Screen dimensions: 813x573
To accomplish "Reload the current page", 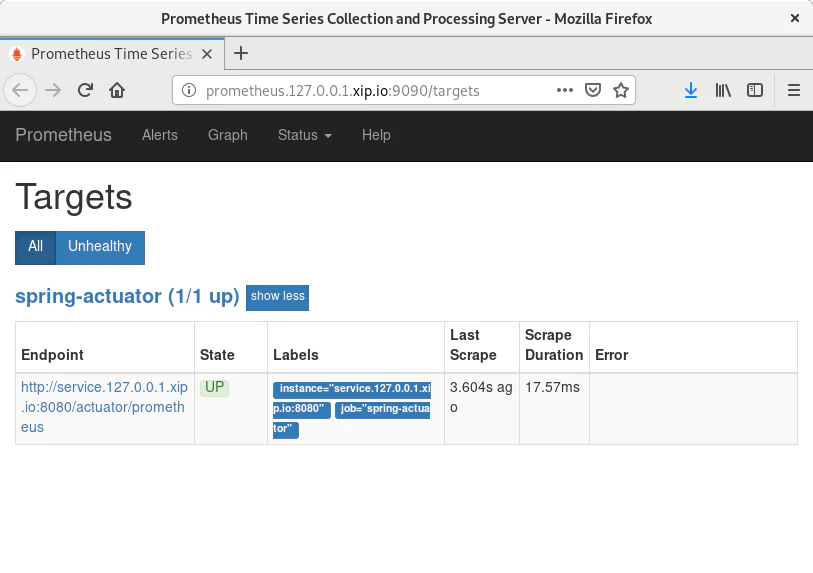I will point(86,90).
